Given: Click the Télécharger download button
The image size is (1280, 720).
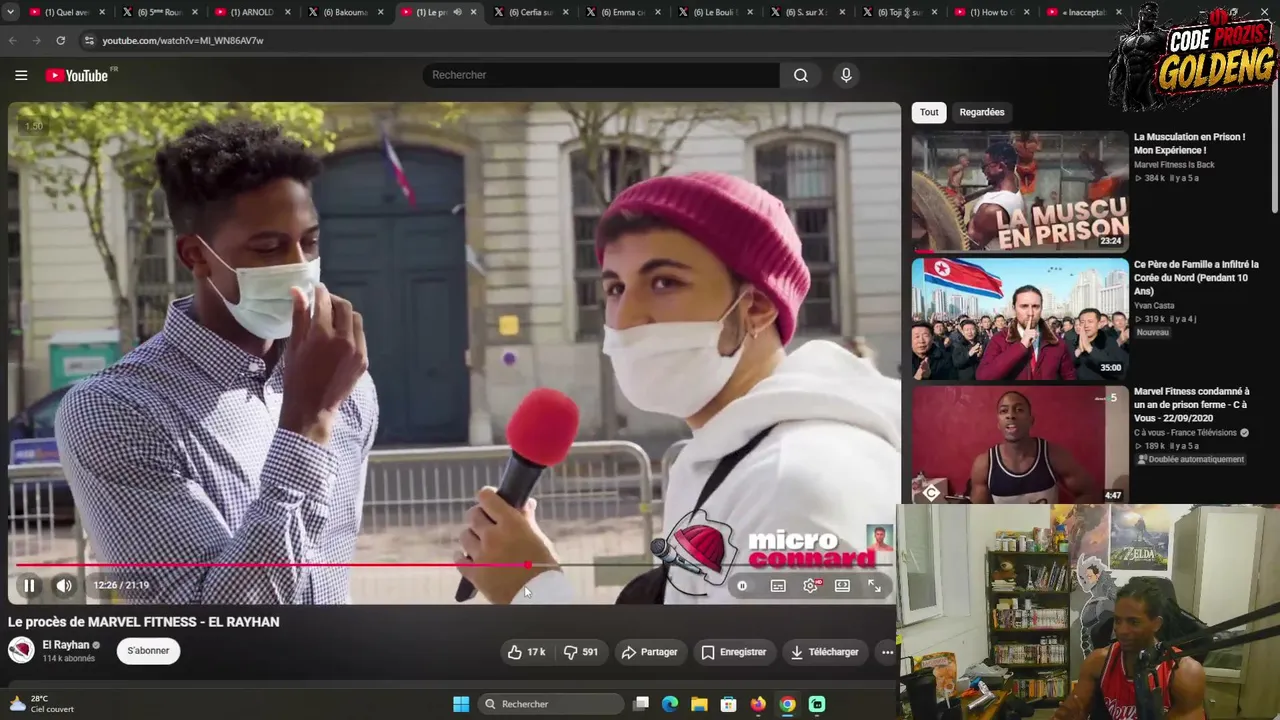Looking at the screenshot, I should pos(825,652).
